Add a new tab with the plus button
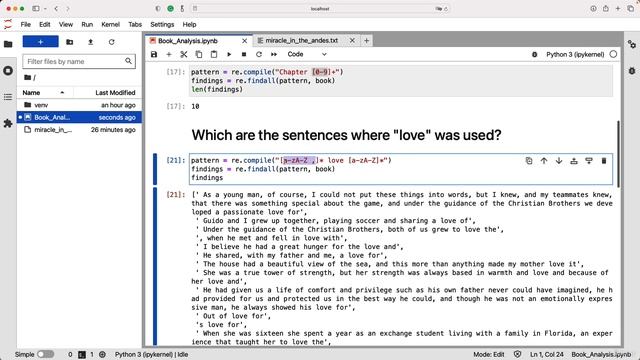 367,40
